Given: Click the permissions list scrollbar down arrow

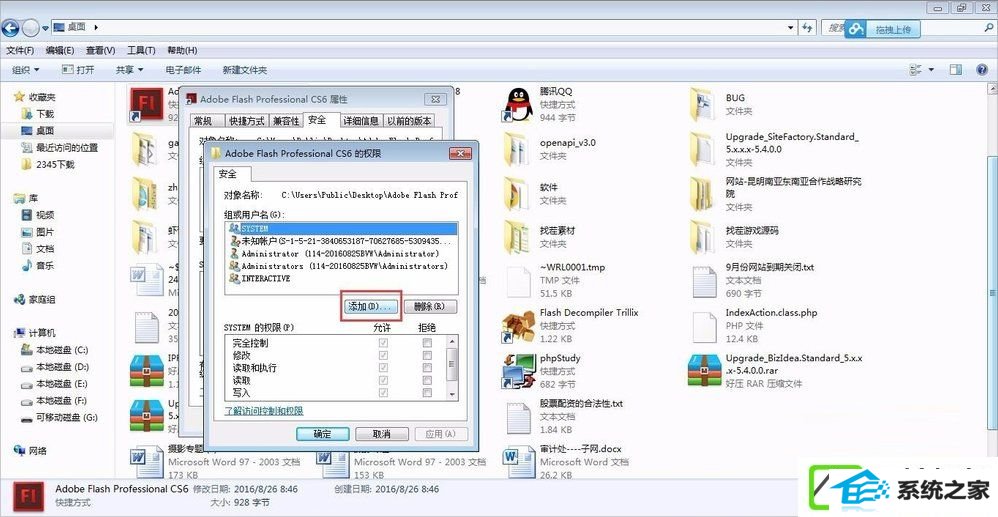Looking at the screenshot, I should 452,395.
